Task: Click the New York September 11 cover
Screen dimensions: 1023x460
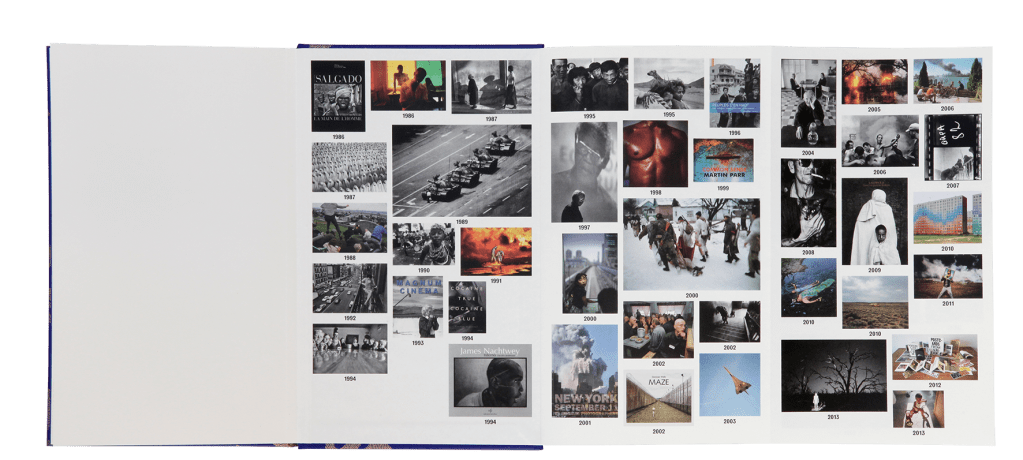Action: [584, 370]
